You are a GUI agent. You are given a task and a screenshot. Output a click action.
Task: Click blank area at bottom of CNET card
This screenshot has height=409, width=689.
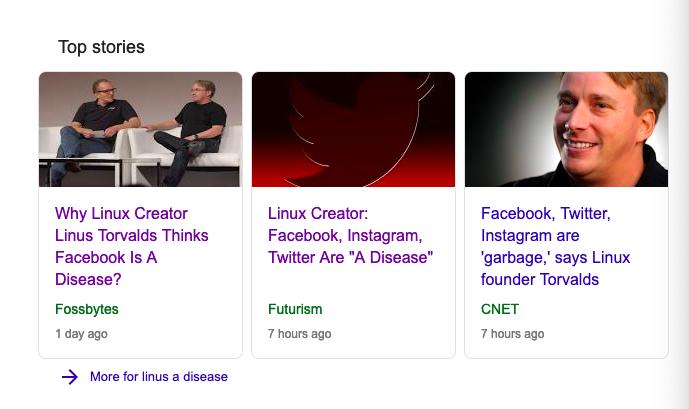click(610, 346)
